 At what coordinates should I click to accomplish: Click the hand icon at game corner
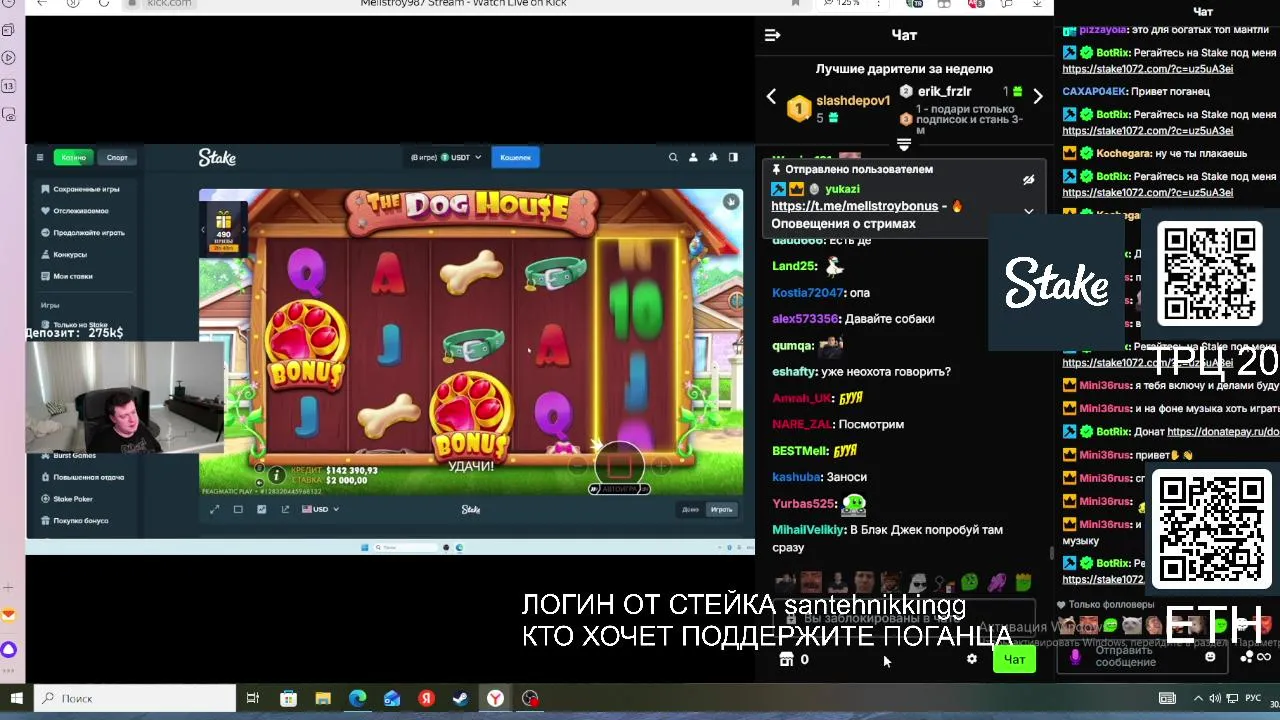pos(731,202)
